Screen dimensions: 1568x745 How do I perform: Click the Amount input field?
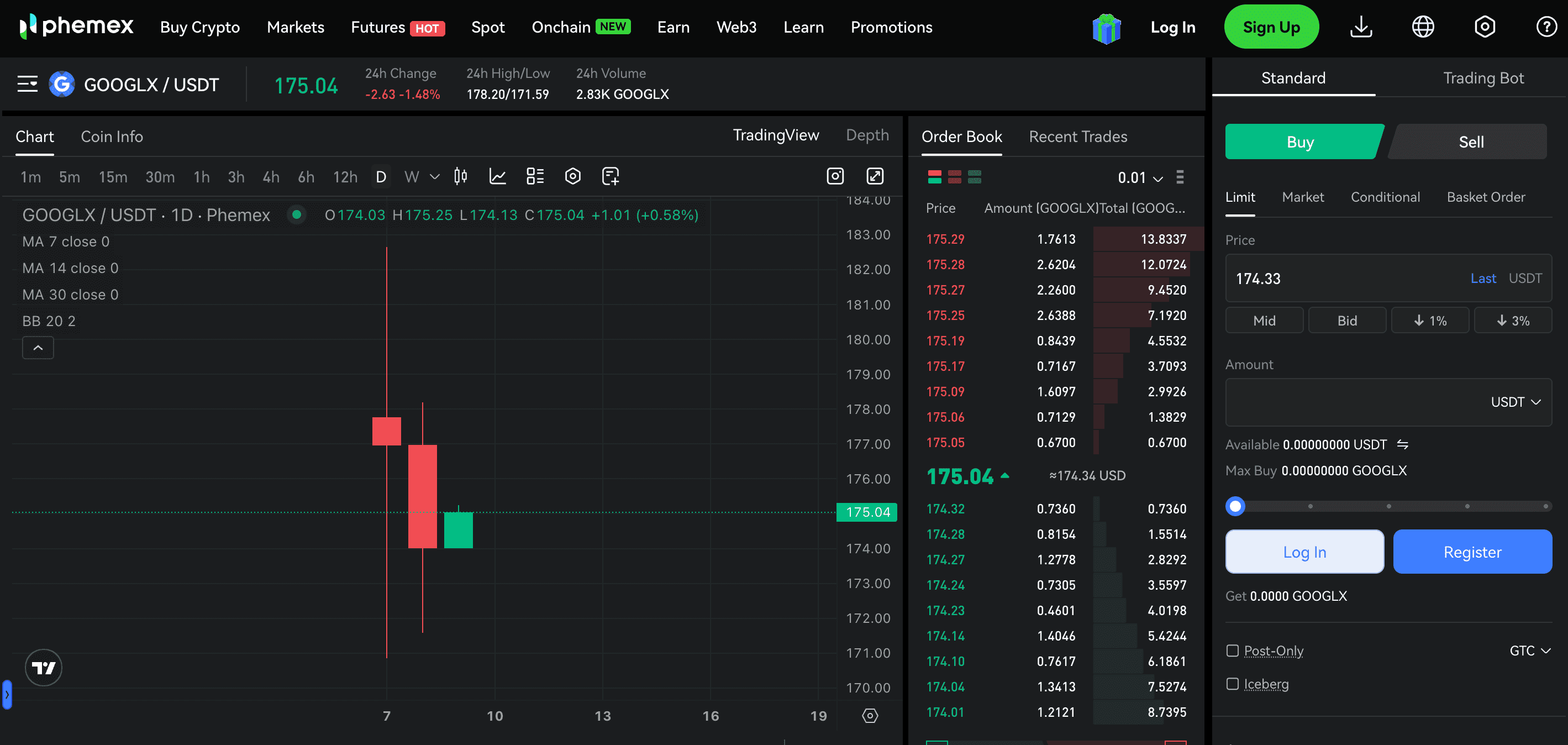pos(1388,402)
